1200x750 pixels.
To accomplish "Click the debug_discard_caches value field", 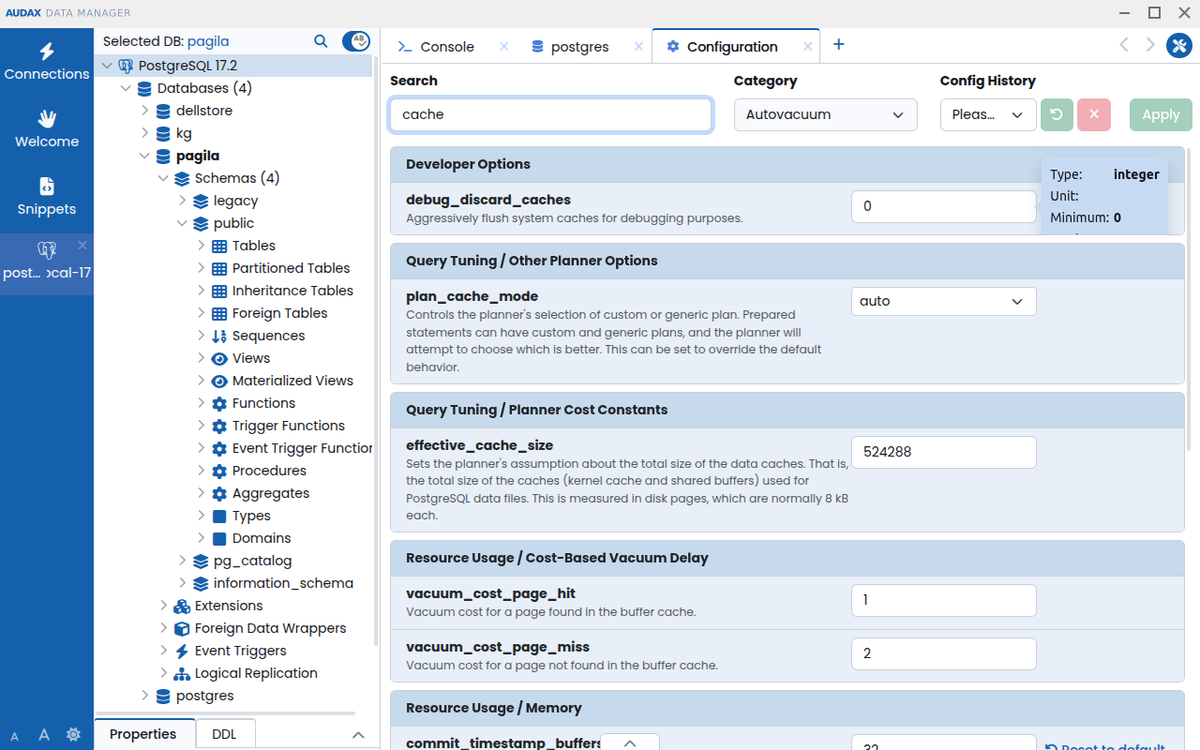I will pyautogui.click(x=944, y=206).
